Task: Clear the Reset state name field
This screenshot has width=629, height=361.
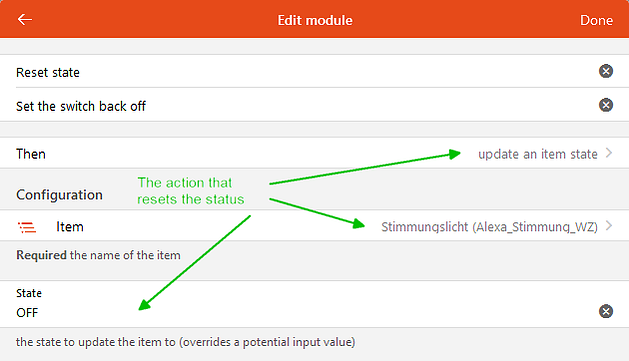Action: pyautogui.click(x=606, y=71)
